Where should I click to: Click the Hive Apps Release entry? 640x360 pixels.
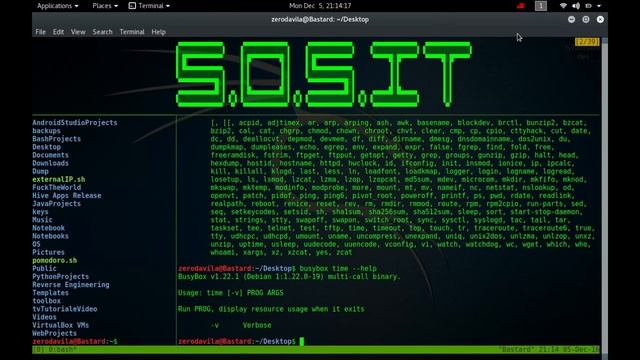click(67, 196)
